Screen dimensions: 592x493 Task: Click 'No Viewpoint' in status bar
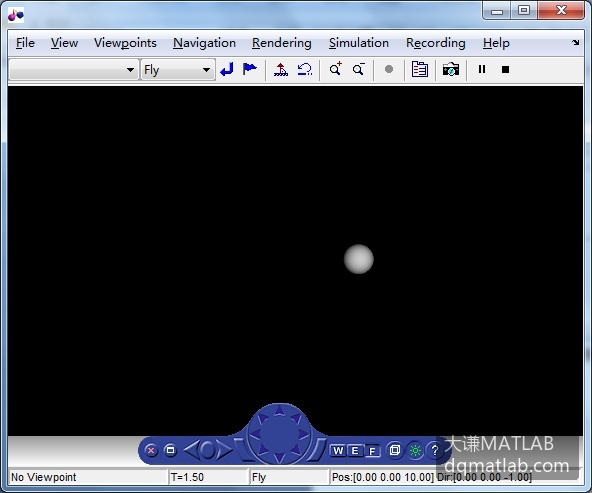43,477
